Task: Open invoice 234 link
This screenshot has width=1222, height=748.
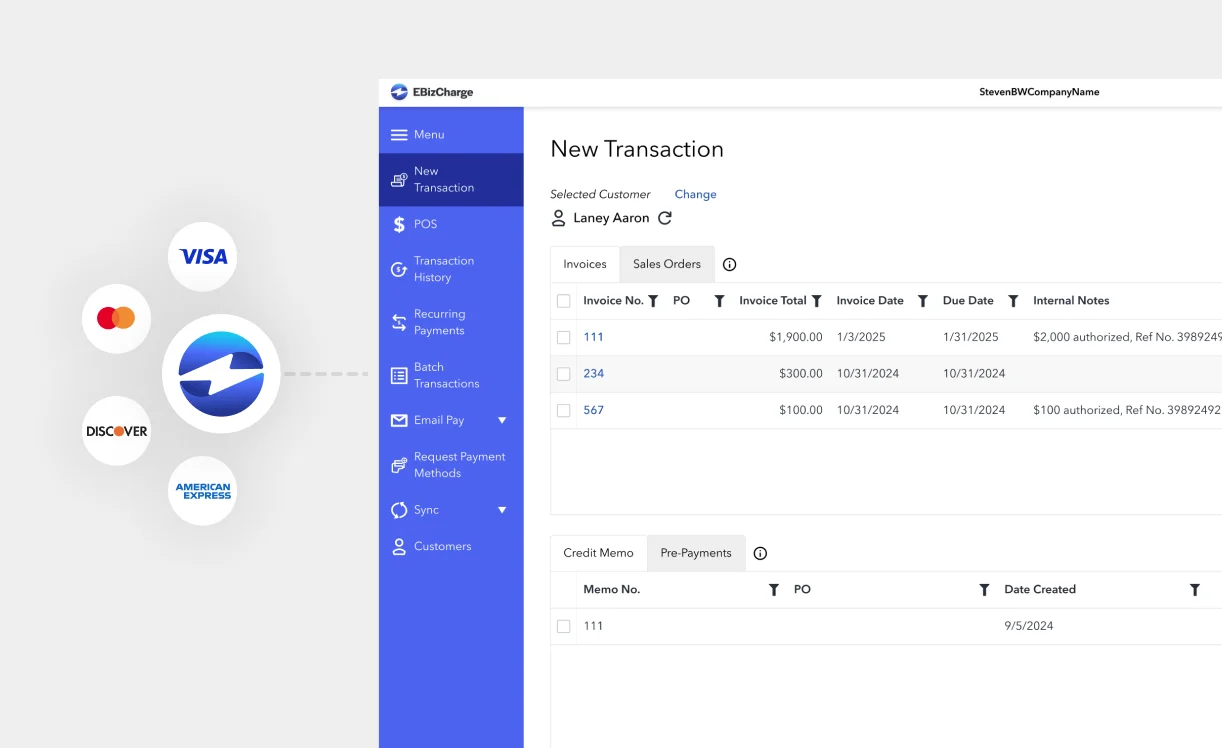Action: (594, 374)
